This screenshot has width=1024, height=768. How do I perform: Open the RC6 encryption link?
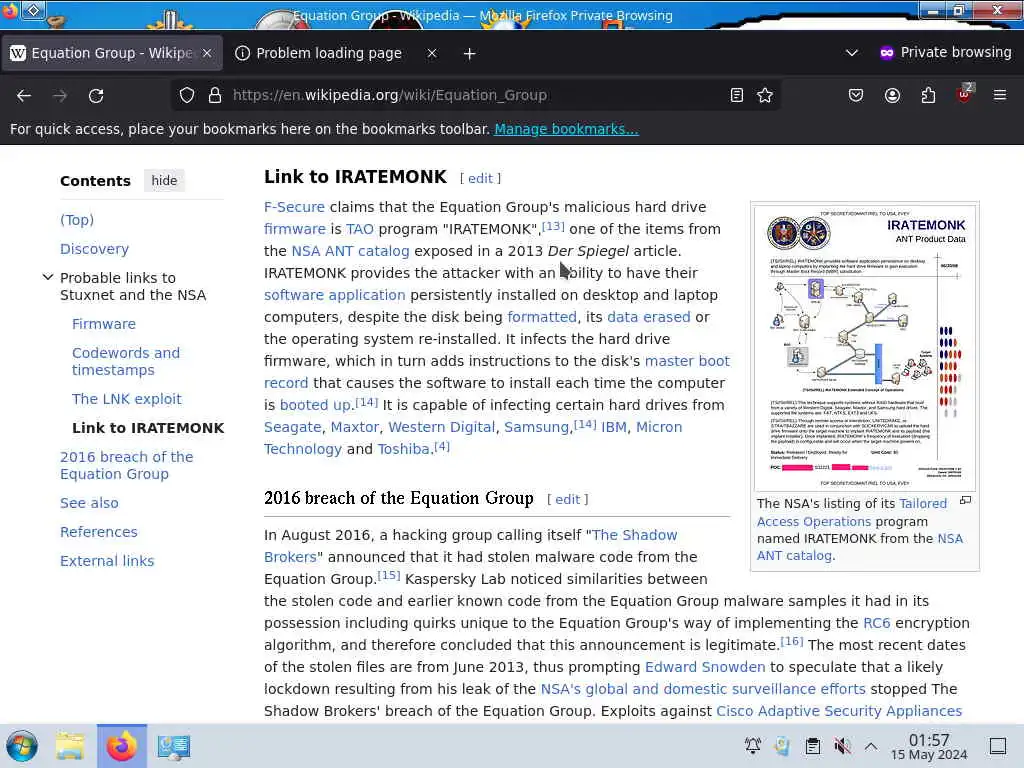pyautogui.click(x=876, y=623)
